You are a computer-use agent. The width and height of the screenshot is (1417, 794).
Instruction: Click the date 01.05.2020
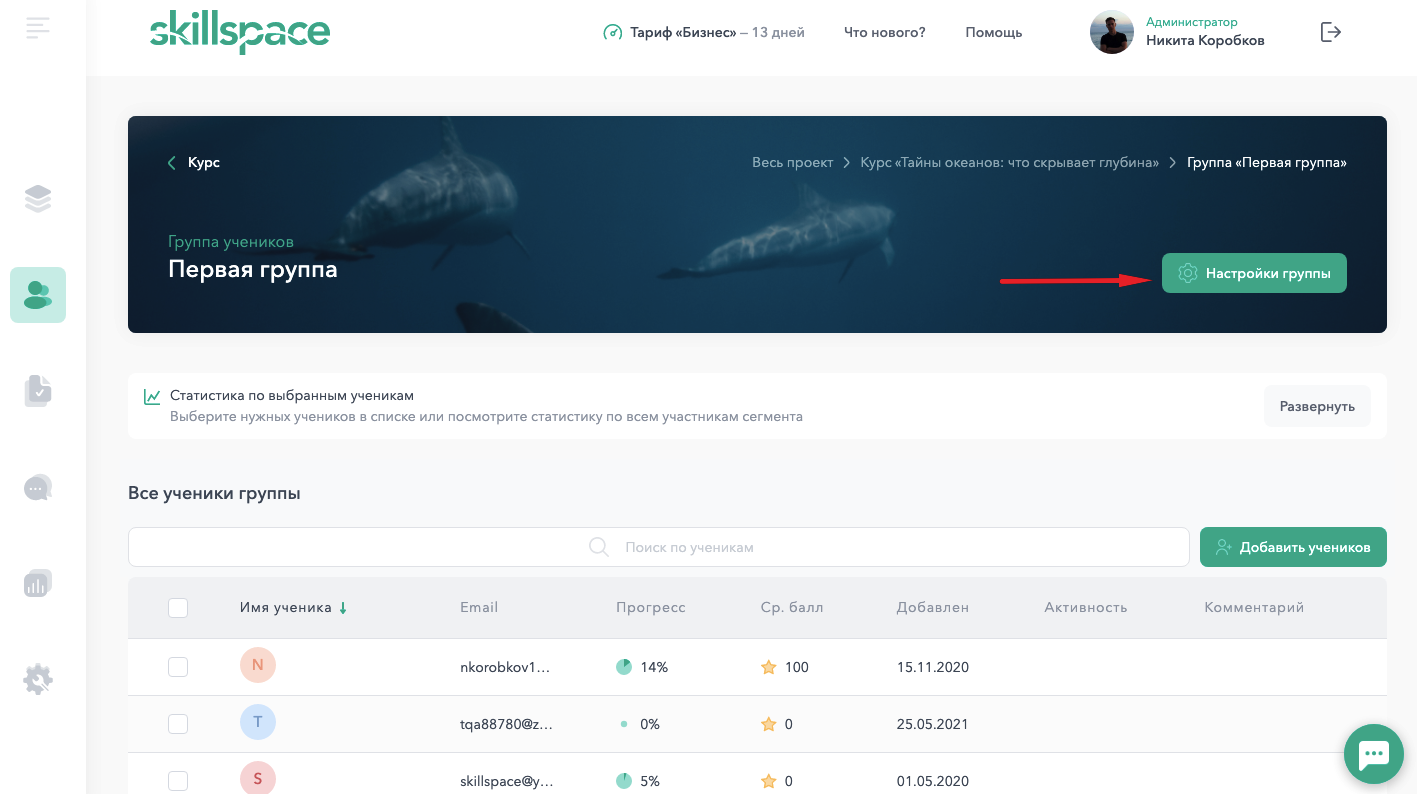pyautogui.click(x=933, y=781)
